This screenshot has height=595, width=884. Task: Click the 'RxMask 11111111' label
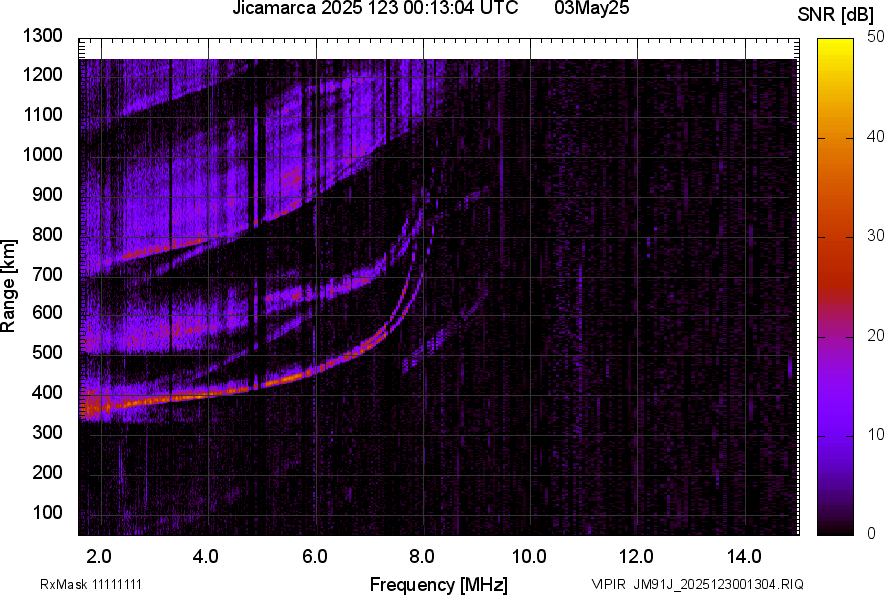pos(90,584)
